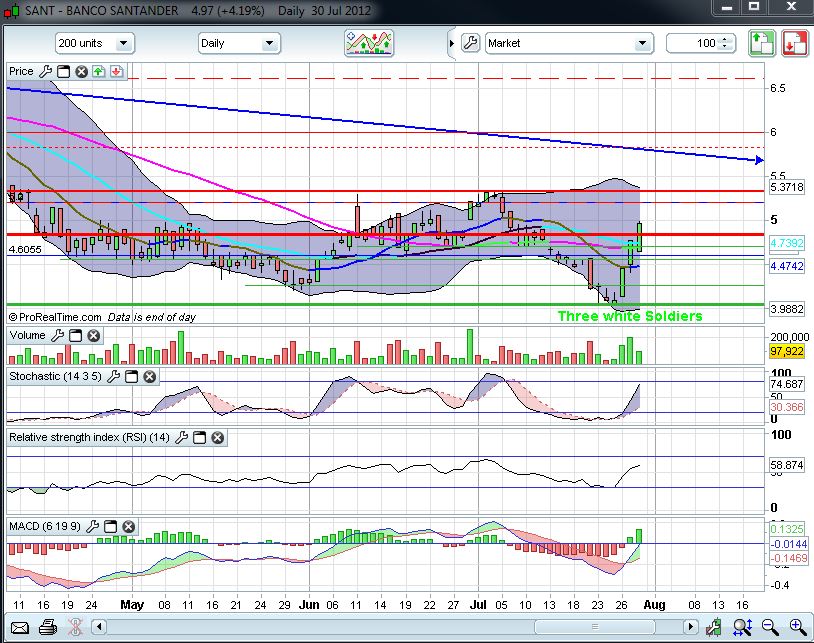Click the red Sell order button
This screenshot has height=643, width=814.
795,43
